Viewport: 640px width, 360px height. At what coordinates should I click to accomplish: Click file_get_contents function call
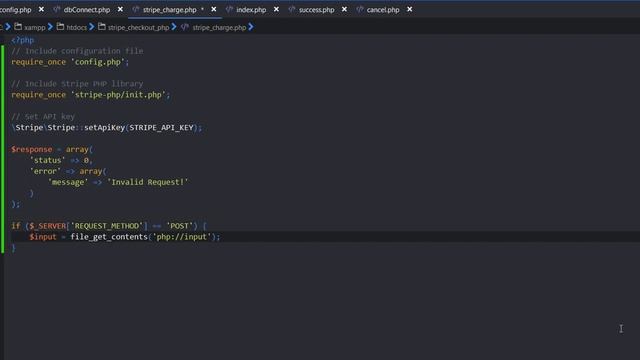click(109, 237)
